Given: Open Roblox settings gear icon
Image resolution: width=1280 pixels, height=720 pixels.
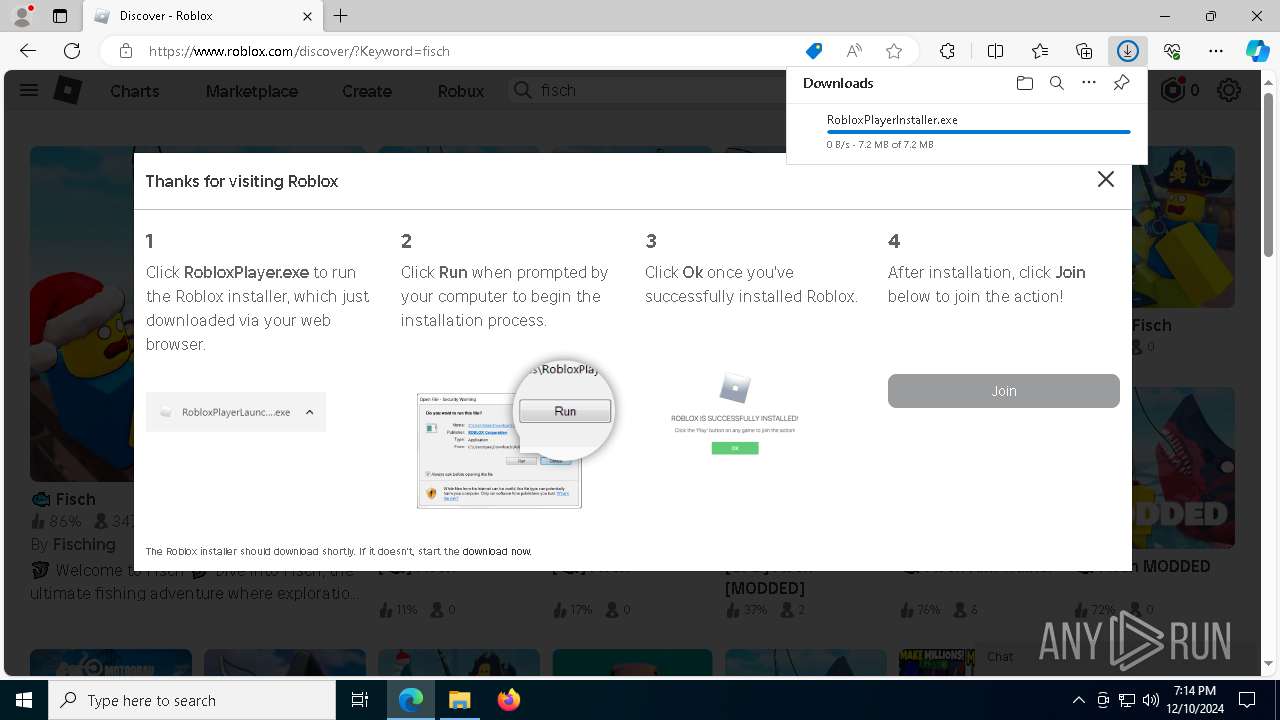Looking at the screenshot, I should coord(1229,91).
